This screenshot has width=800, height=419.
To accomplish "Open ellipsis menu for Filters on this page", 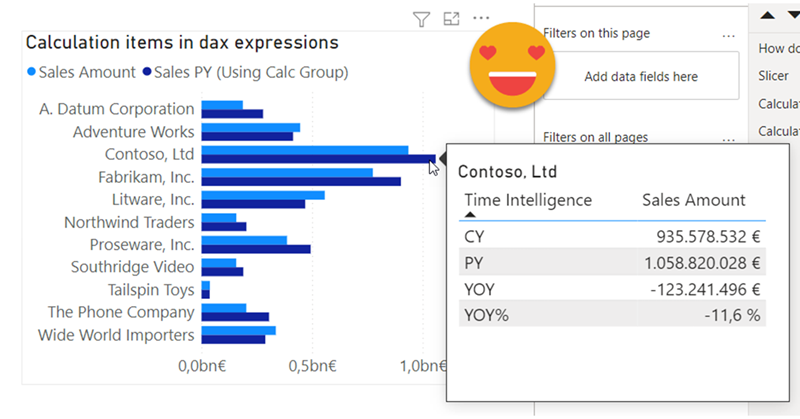I will coord(728,34).
